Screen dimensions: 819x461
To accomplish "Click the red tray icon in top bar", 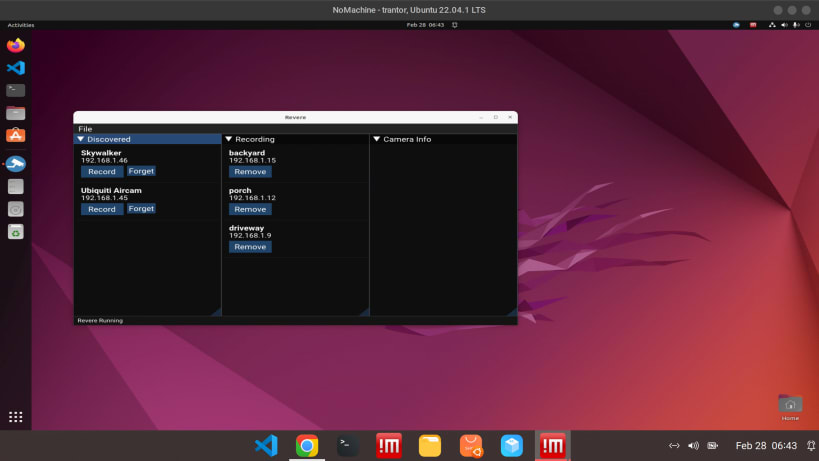I will point(753,25).
